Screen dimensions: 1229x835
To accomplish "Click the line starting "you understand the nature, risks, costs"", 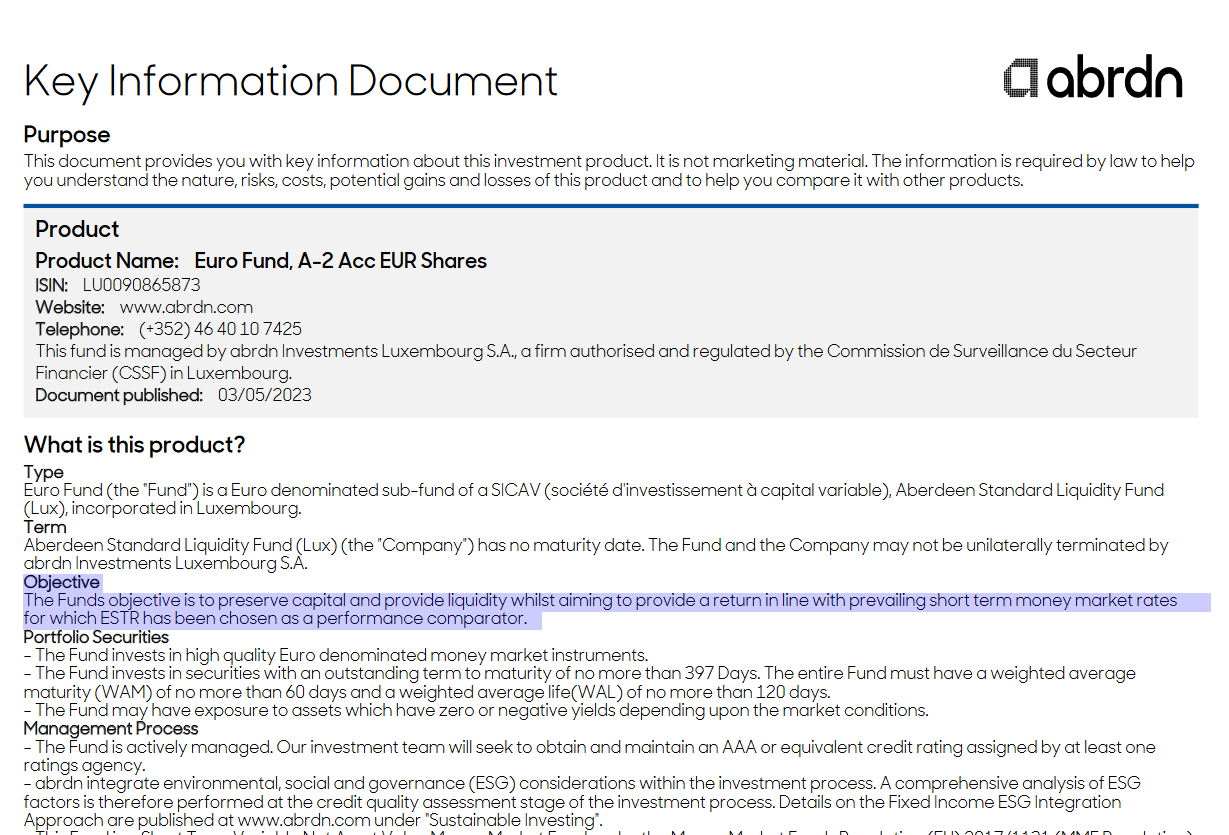I will click(524, 180).
